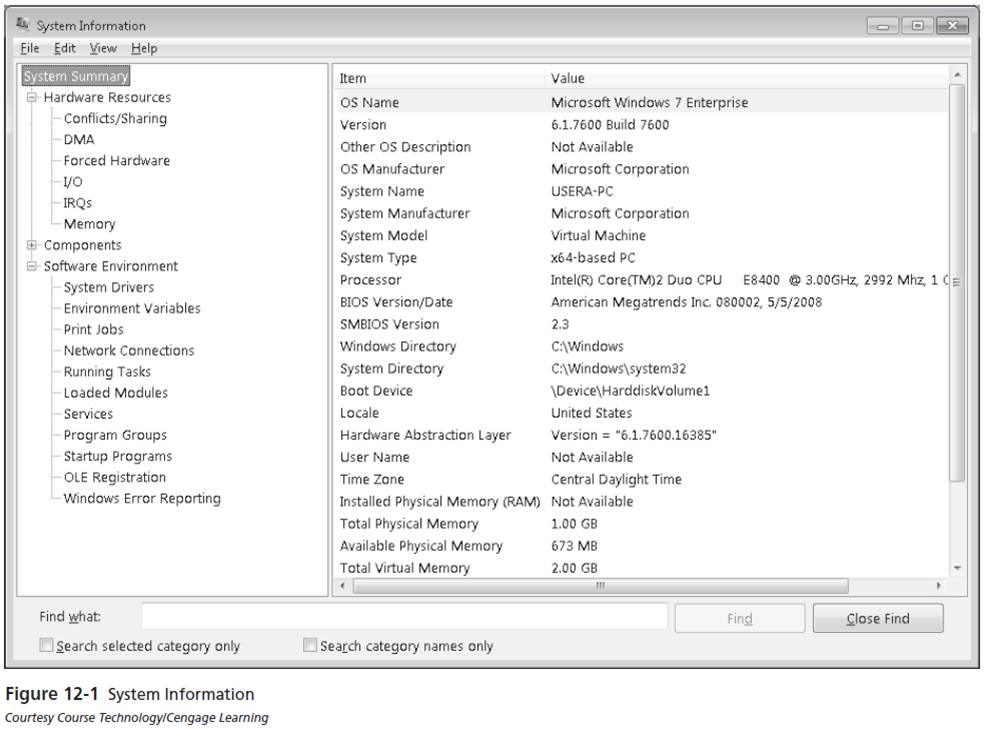This screenshot has width=984, height=729.
Task: Select Windows Error Reporting category
Action: (x=142, y=499)
